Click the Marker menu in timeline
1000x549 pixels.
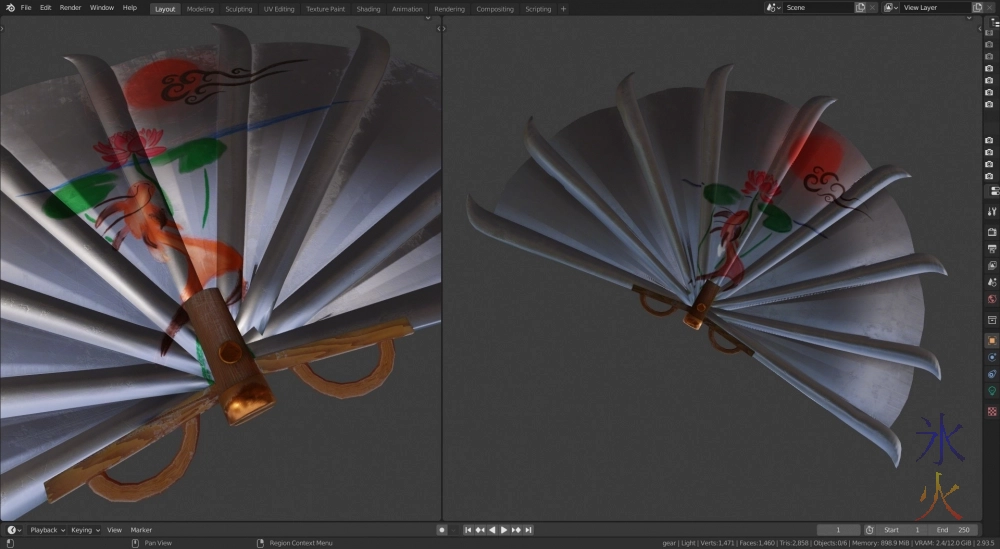(141, 530)
